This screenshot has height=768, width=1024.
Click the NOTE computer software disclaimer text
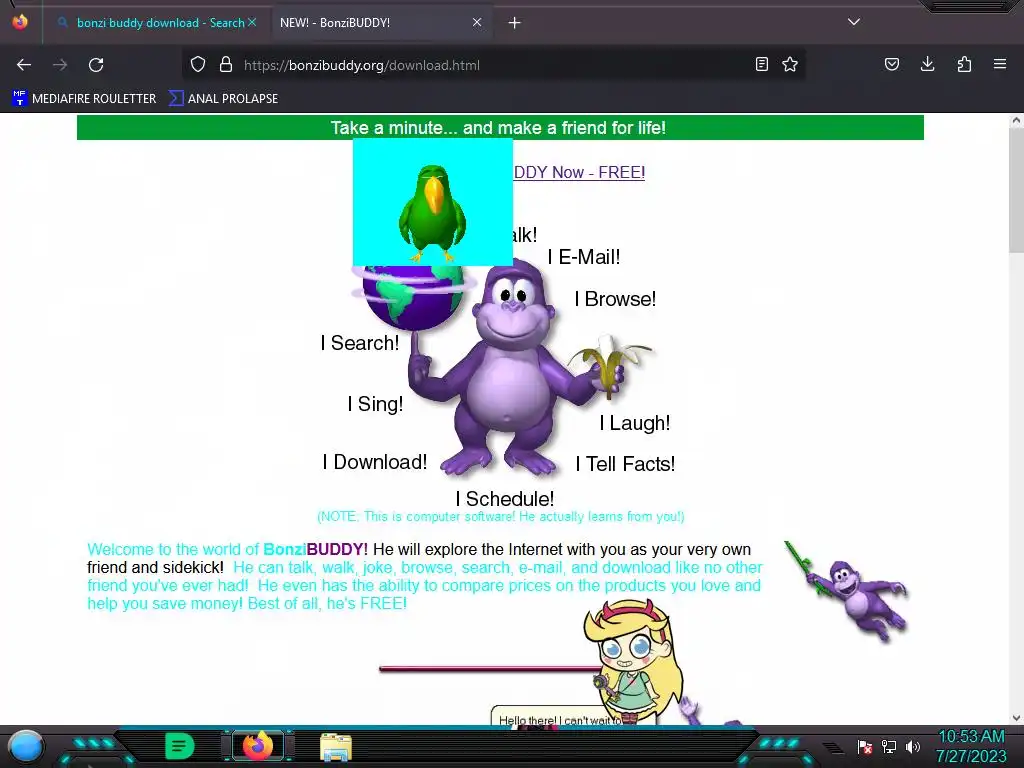coord(501,517)
